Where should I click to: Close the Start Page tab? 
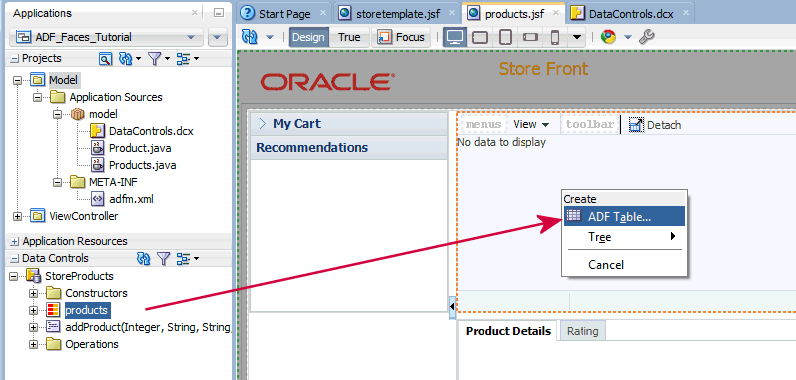tap(323, 13)
